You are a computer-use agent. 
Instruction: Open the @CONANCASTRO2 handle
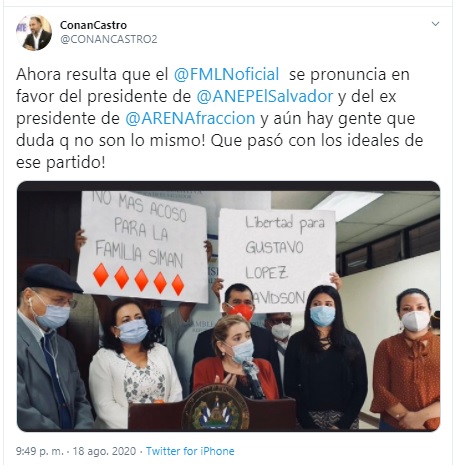[108, 39]
